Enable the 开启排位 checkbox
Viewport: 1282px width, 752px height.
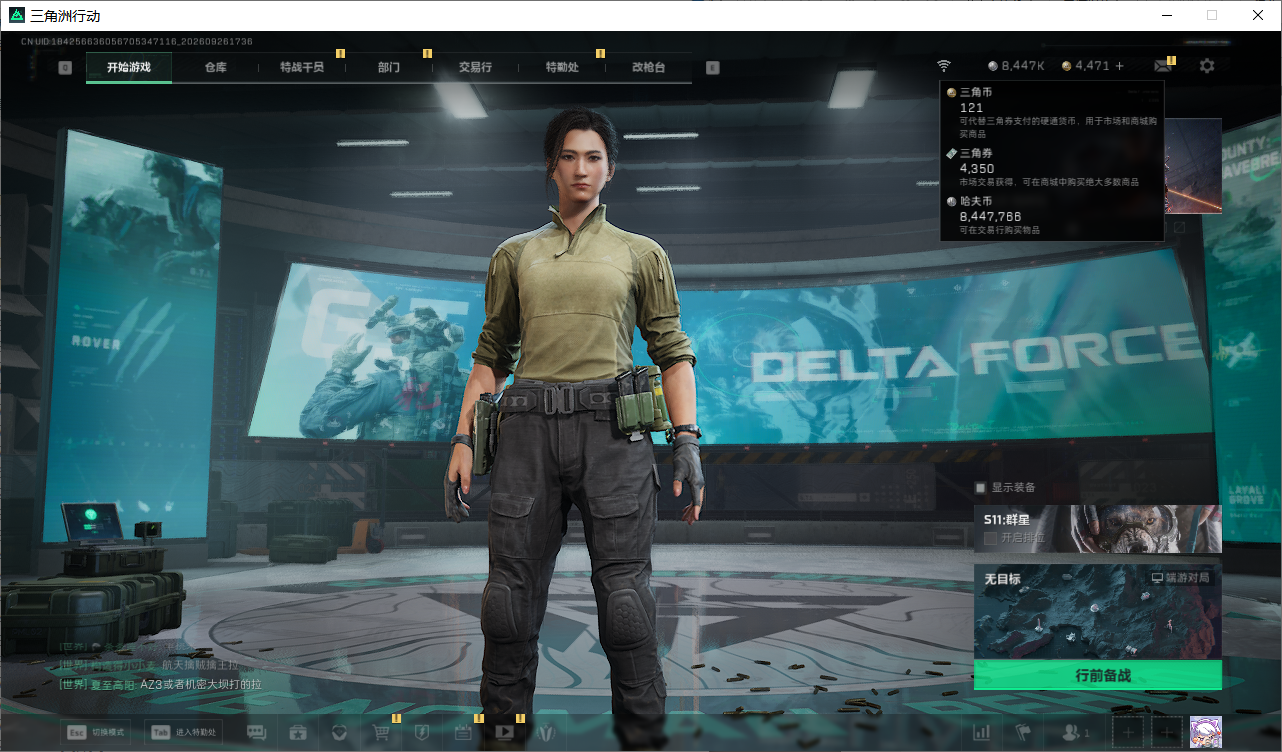pyautogui.click(x=991, y=538)
